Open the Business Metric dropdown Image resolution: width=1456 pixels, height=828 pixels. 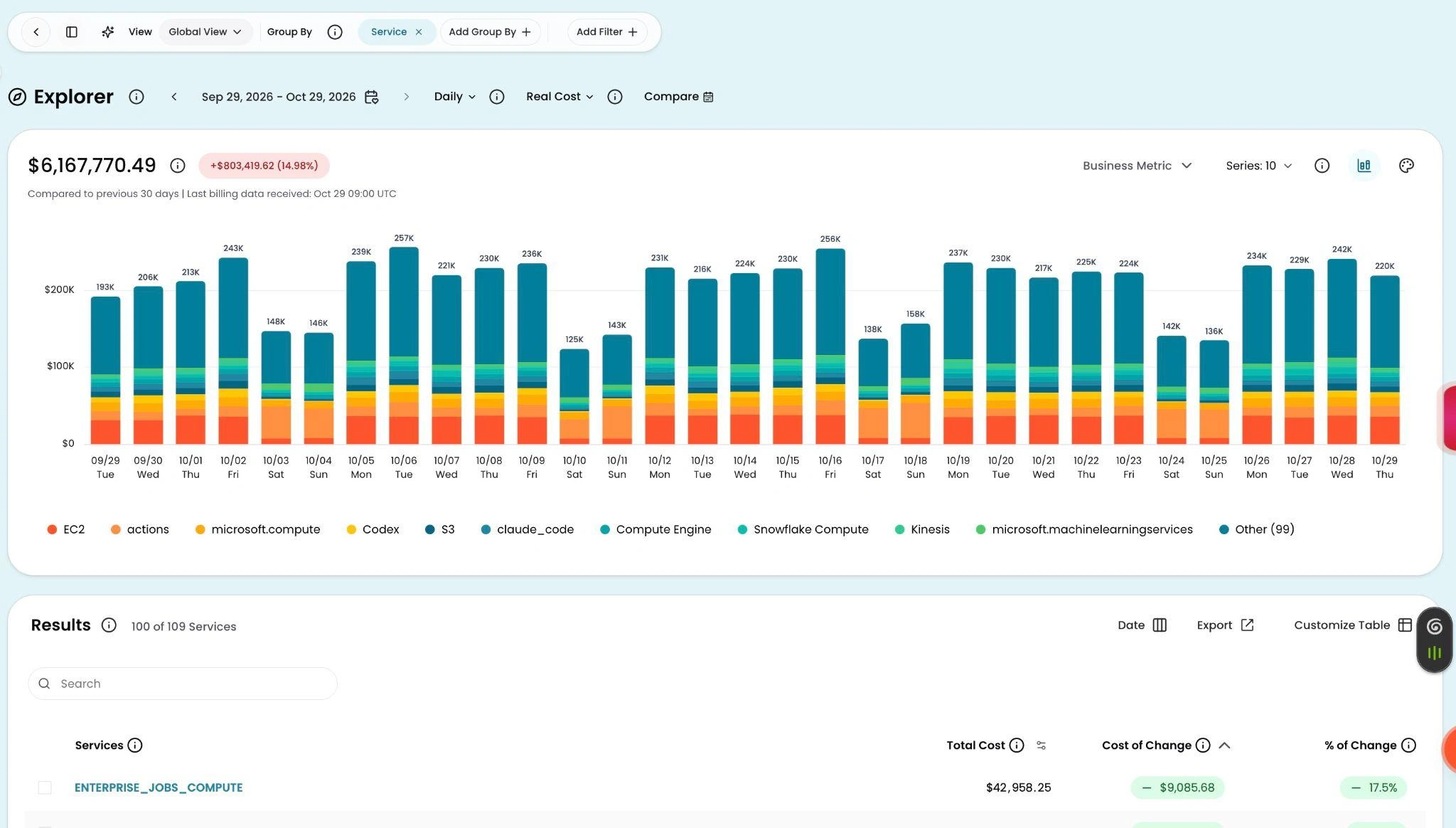[1137, 166]
